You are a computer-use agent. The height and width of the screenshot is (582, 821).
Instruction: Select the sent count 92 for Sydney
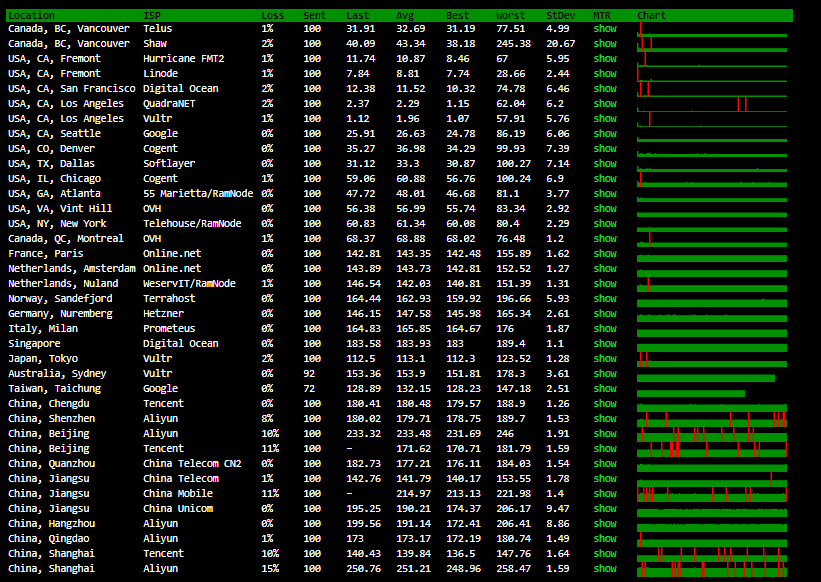coord(309,374)
